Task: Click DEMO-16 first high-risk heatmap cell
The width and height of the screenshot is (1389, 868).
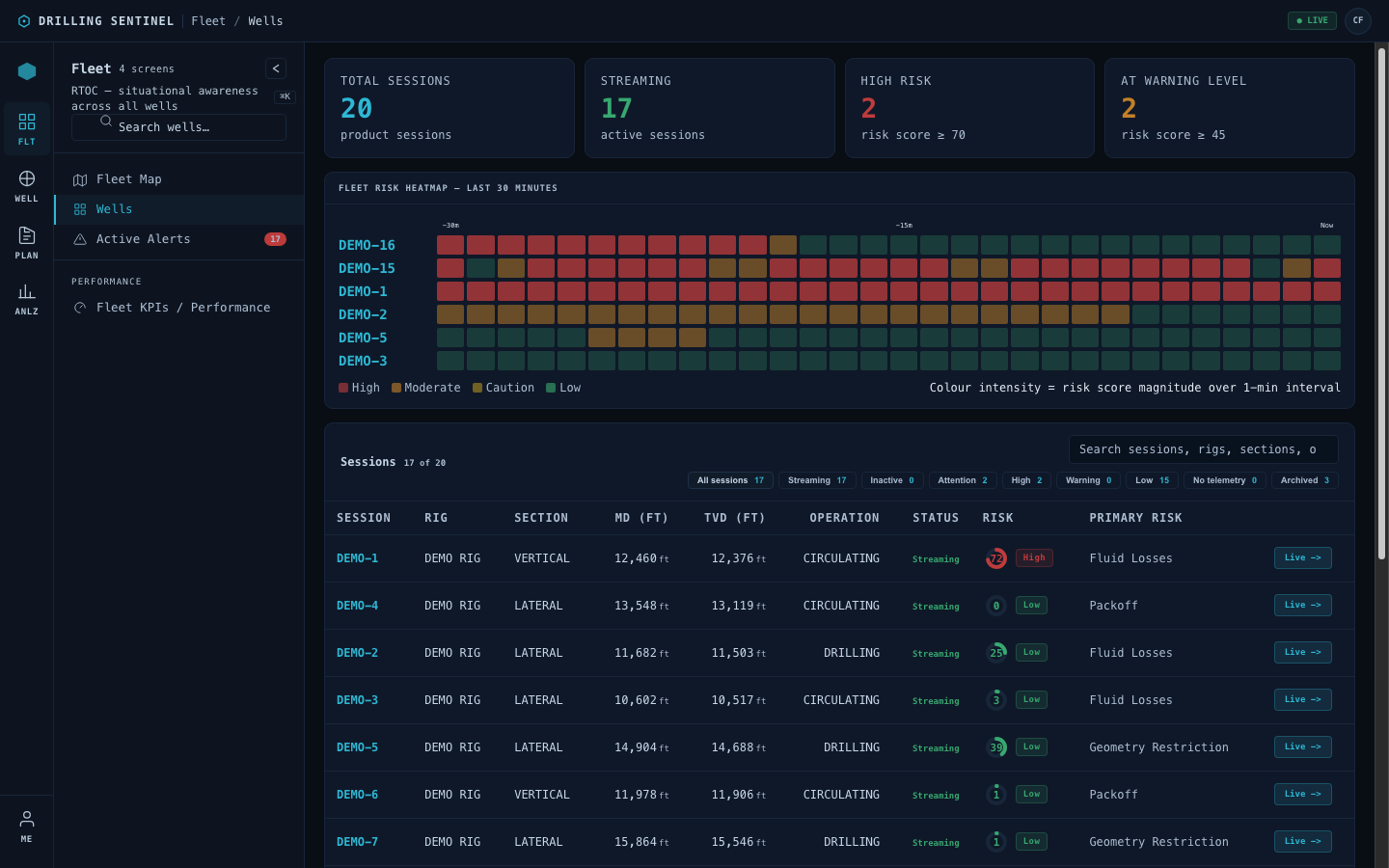Action: point(450,245)
